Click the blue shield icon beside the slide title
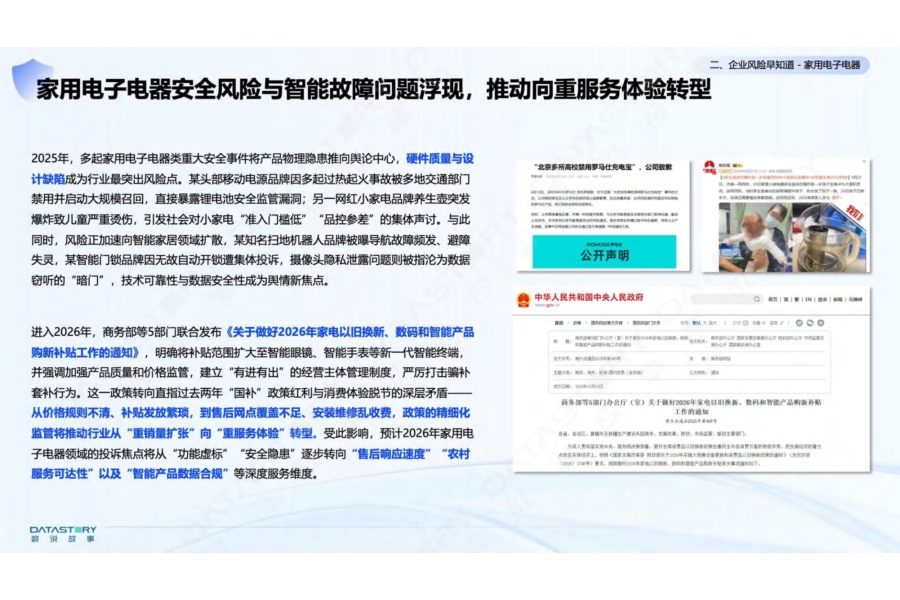This screenshot has height=600, width=900. click(x=33, y=79)
